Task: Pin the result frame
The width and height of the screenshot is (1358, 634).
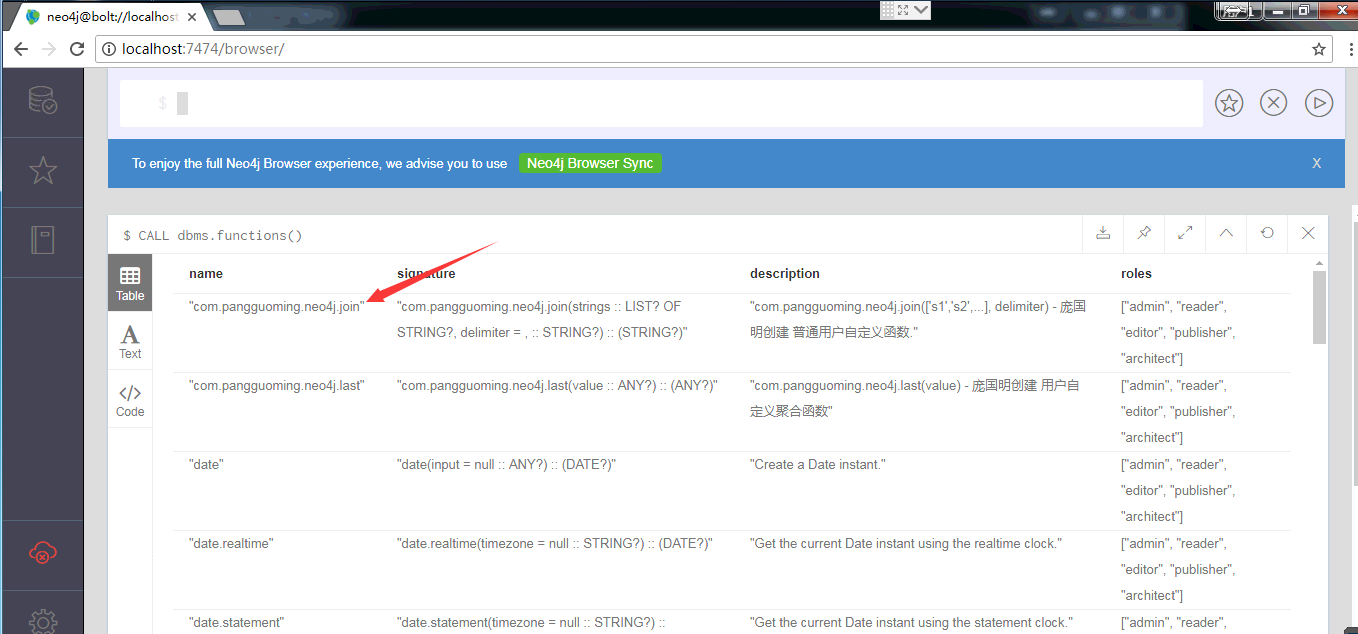Action: pyautogui.click(x=1144, y=233)
